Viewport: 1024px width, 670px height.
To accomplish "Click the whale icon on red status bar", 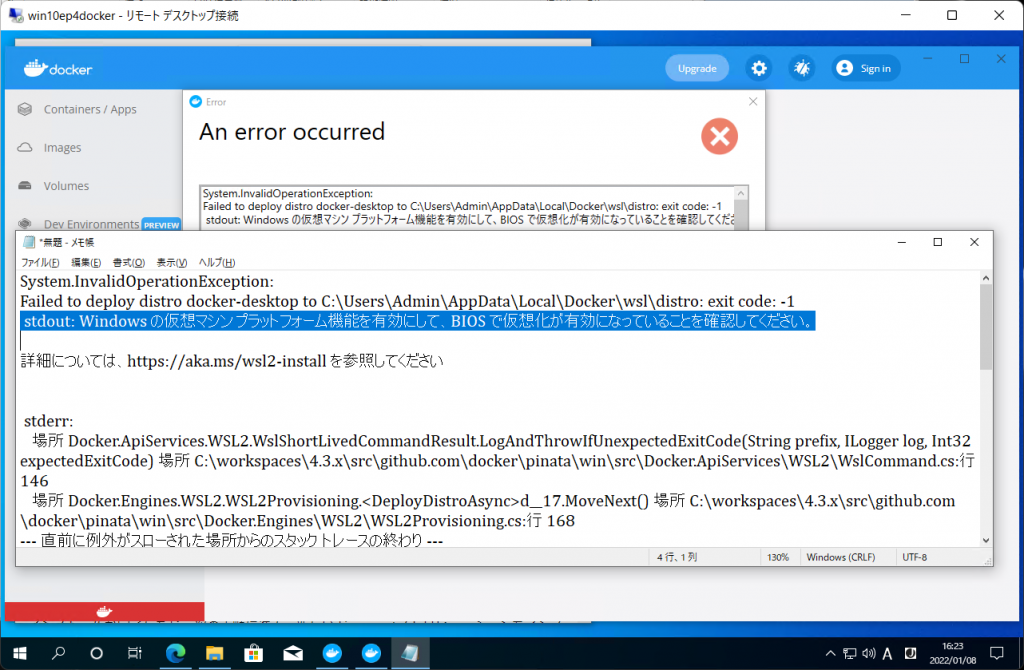I will 104,611.
